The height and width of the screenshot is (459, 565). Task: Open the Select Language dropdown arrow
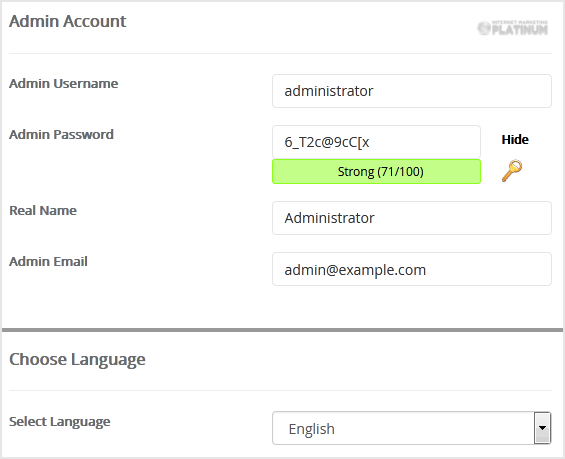pyautogui.click(x=542, y=428)
